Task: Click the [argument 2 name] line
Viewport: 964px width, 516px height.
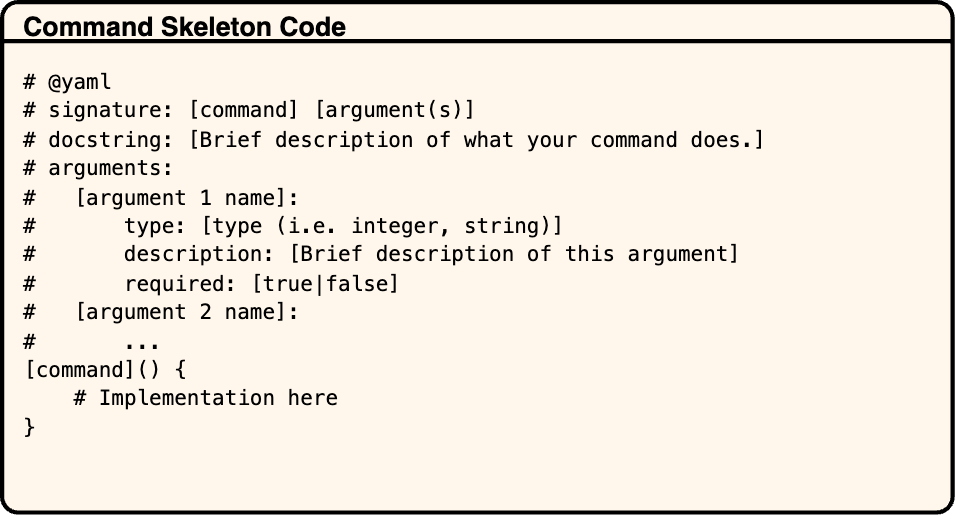Action: (161, 312)
